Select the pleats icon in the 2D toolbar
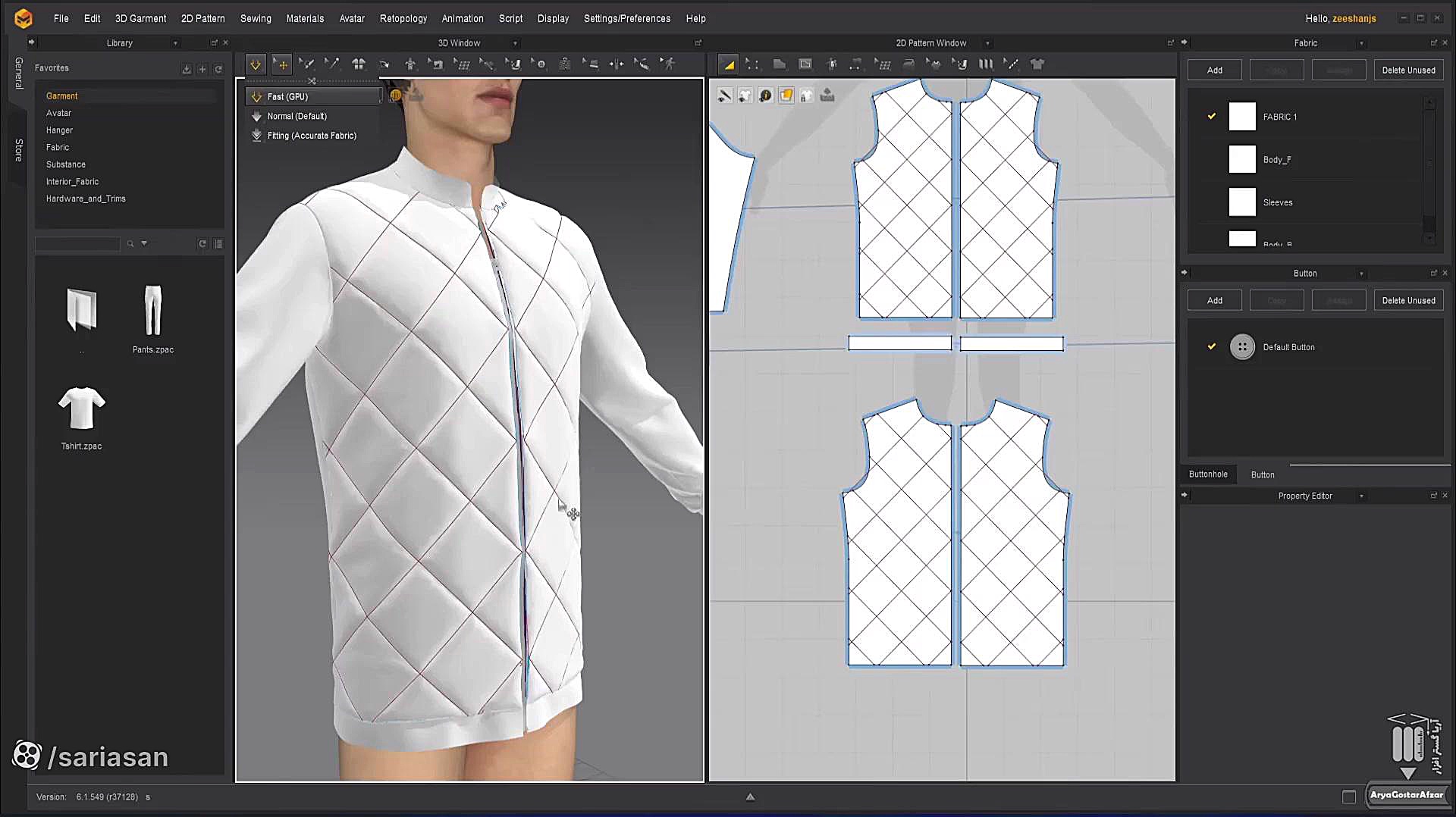1456x817 pixels. pyautogui.click(x=986, y=64)
